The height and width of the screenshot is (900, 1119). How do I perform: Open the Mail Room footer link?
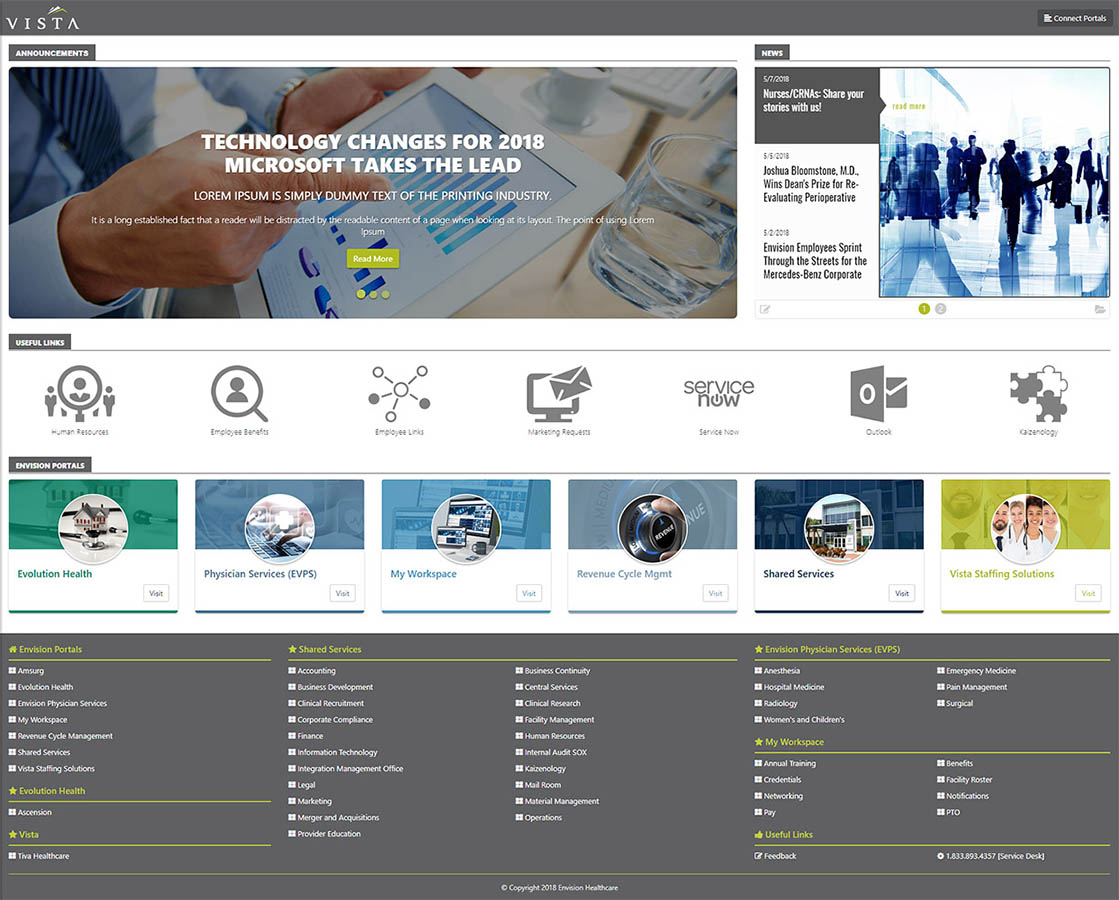pos(542,785)
